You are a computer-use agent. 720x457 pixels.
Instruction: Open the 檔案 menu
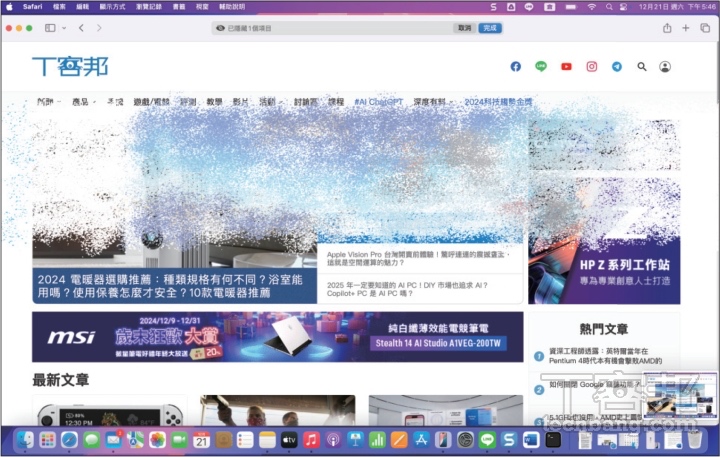[x=59, y=7]
